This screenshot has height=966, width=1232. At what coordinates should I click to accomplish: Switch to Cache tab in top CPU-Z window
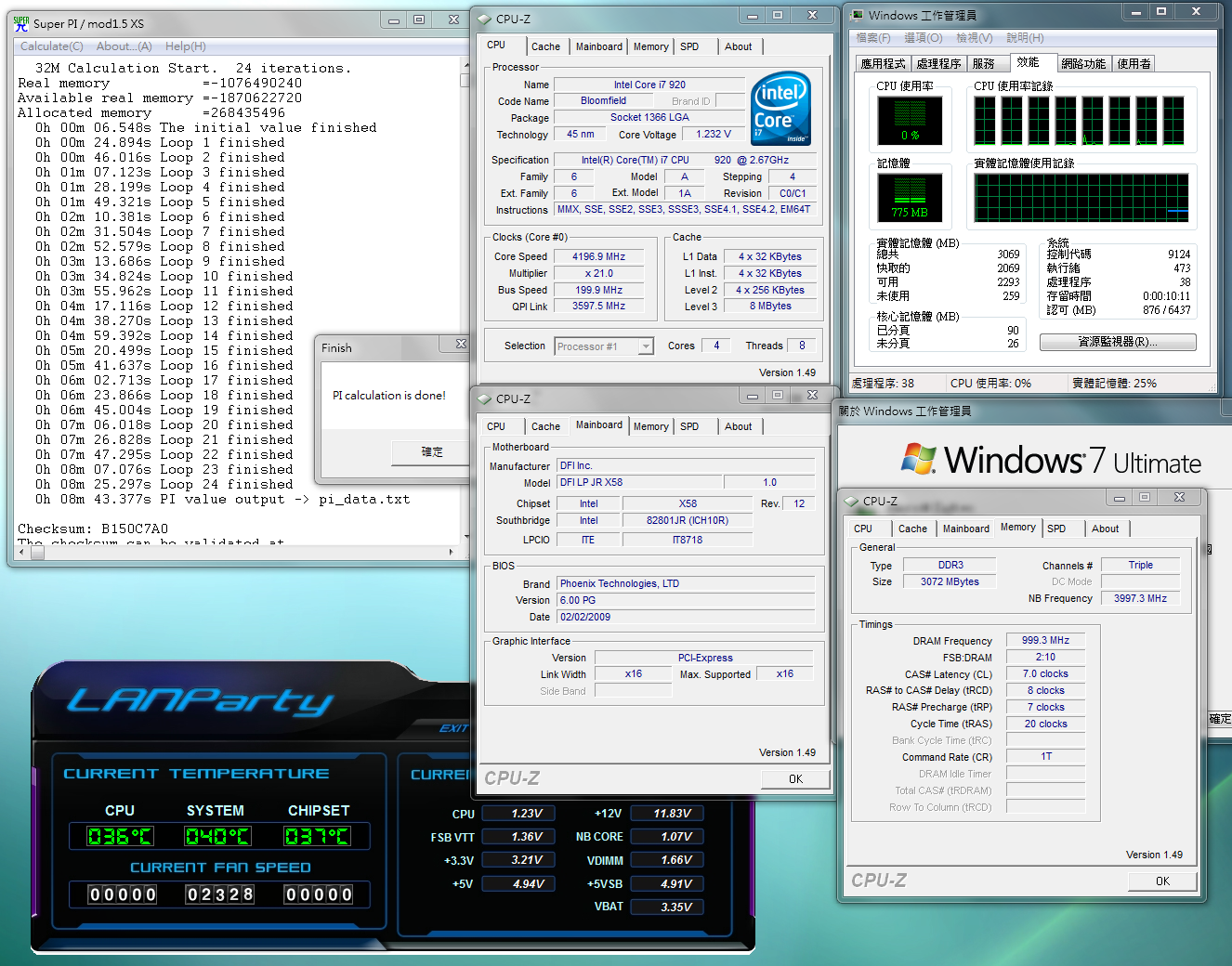tap(545, 46)
